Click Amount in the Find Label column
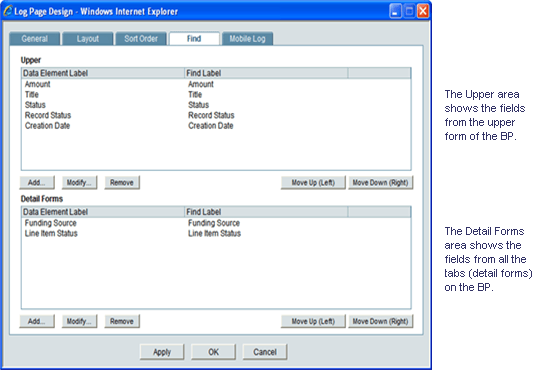The width and height of the screenshot is (539, 370). pos(201,84)
